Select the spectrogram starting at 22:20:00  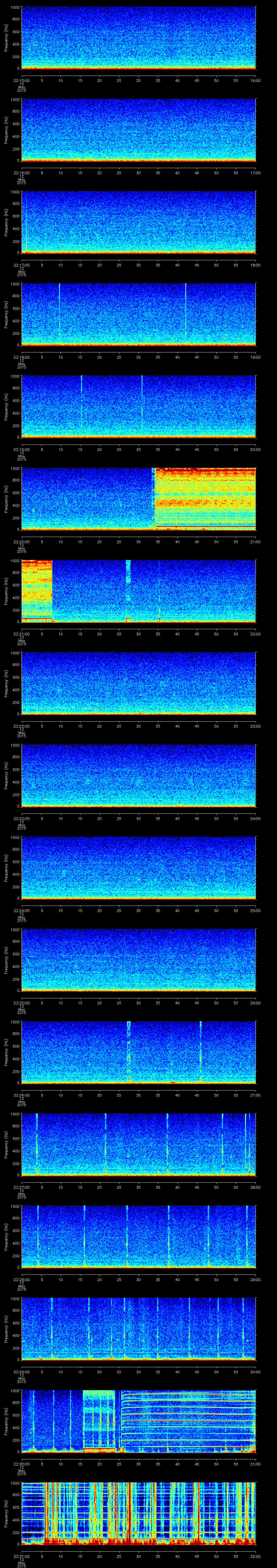tap(139, 499)
